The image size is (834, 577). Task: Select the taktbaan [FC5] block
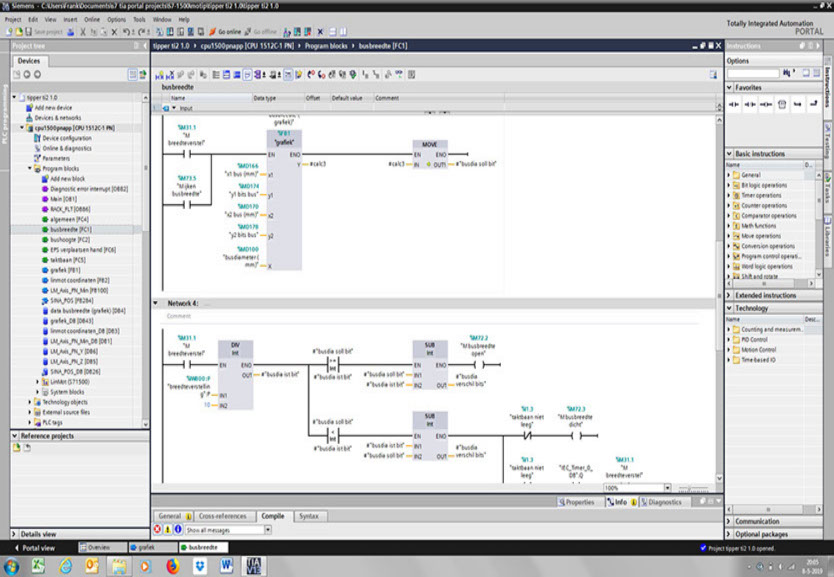coord(68,260)
